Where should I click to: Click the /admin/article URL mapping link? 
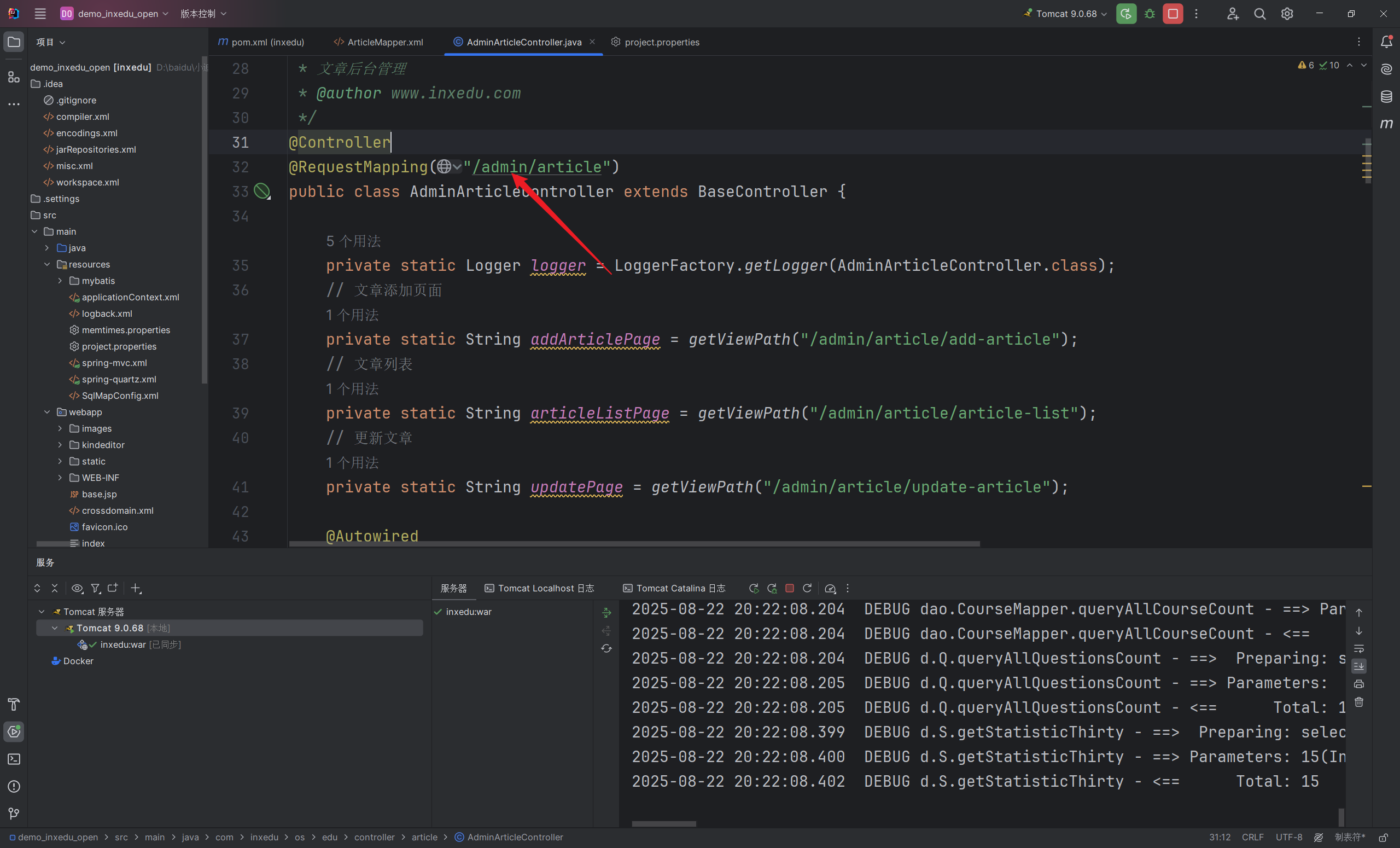[536, 167]
